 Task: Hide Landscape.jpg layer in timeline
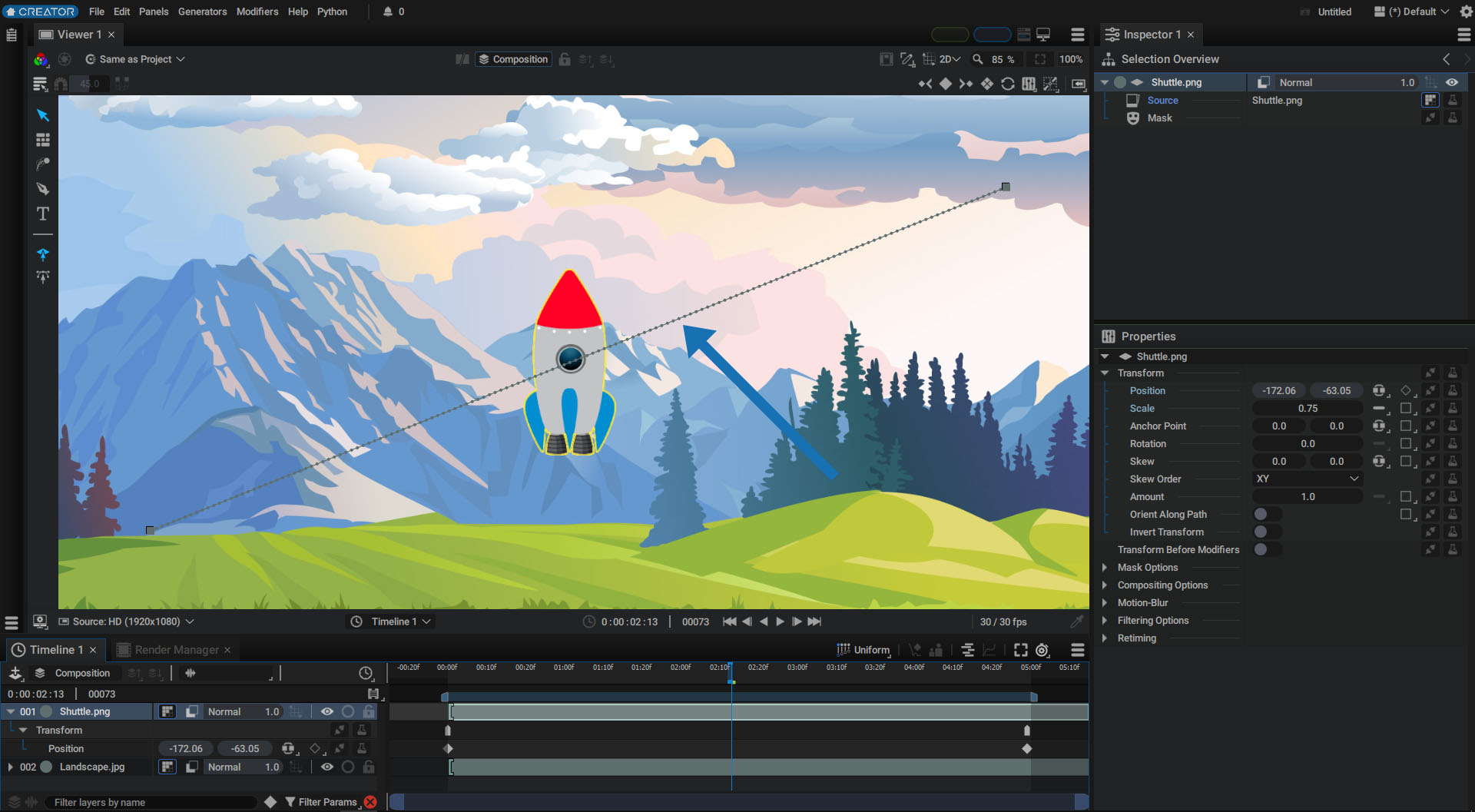pyautogui.click(x=327, y=767)
